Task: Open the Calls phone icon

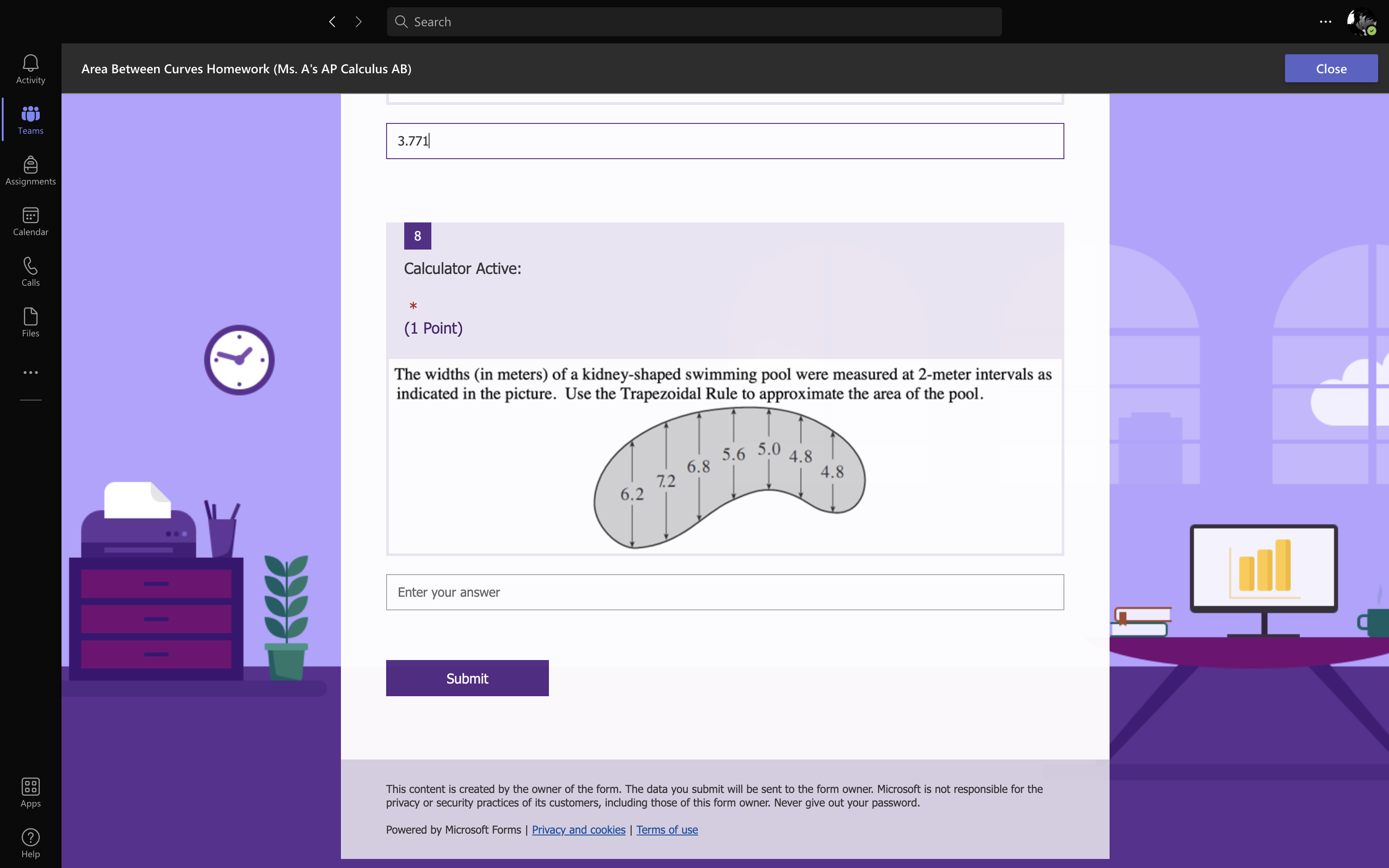Action: 30,272
